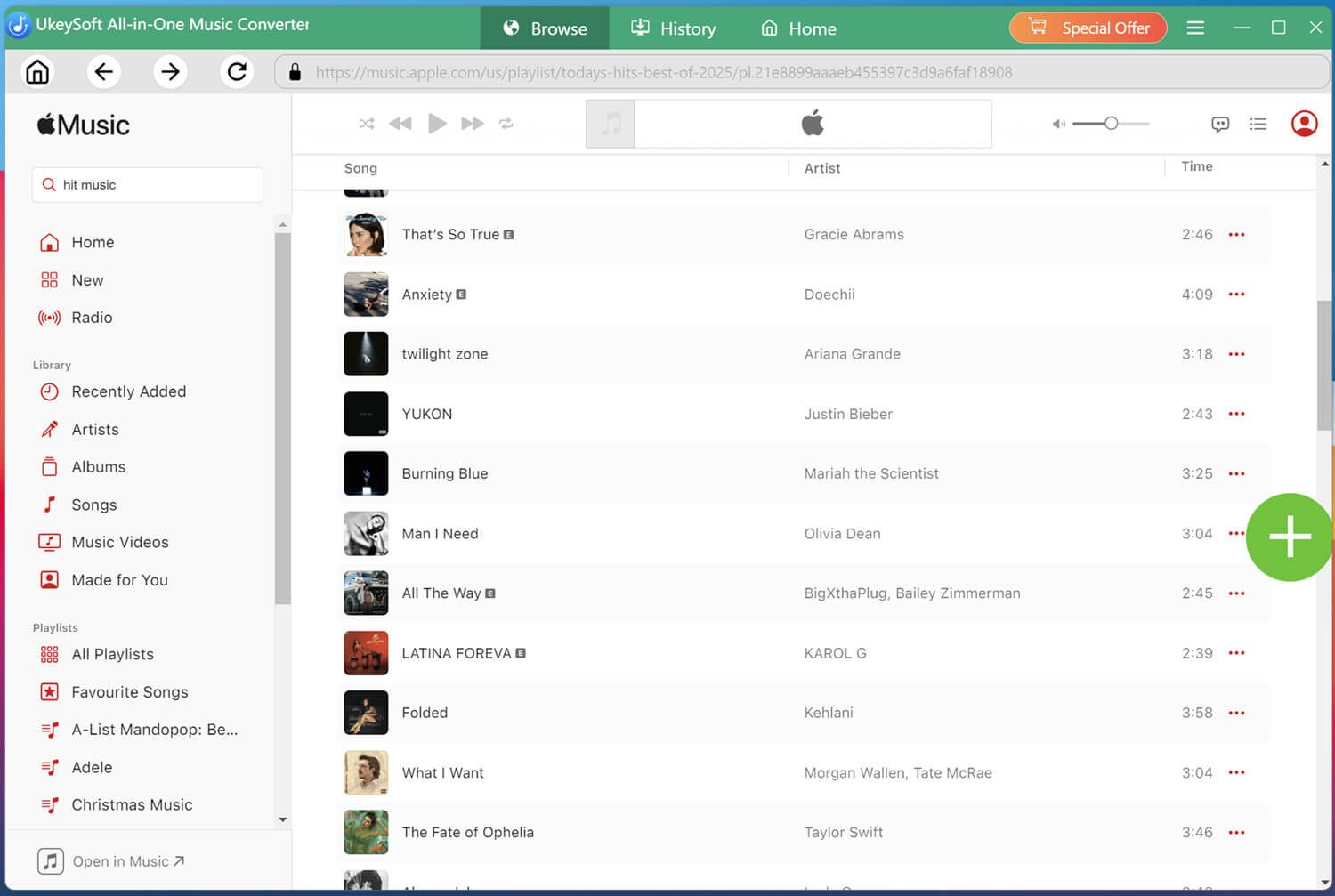Add songs with the green plus button
The height and width of the screenshot is (896, 1335).
coord(1290,537)
